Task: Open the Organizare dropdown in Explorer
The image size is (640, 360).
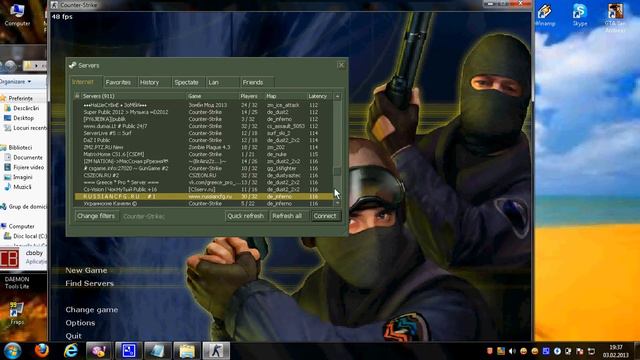Action: pyautogui.click(x=16, y=82)
